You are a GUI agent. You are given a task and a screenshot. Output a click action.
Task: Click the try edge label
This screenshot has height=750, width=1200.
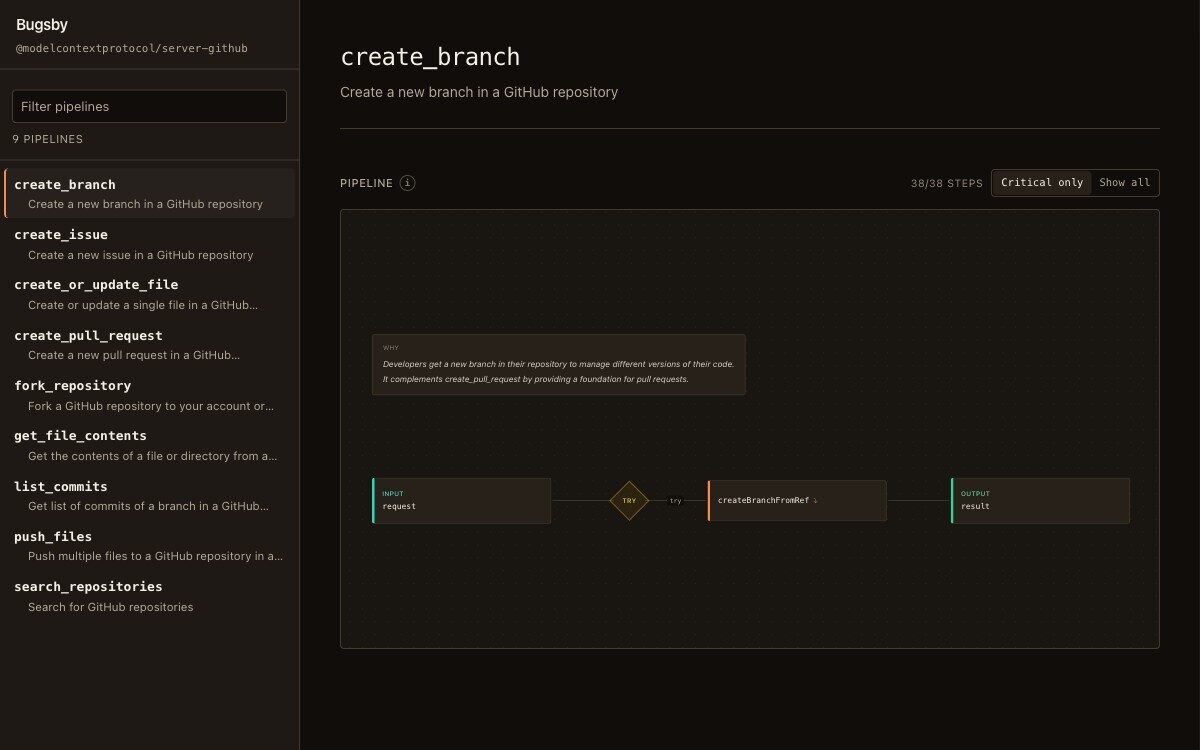point(676,501)
